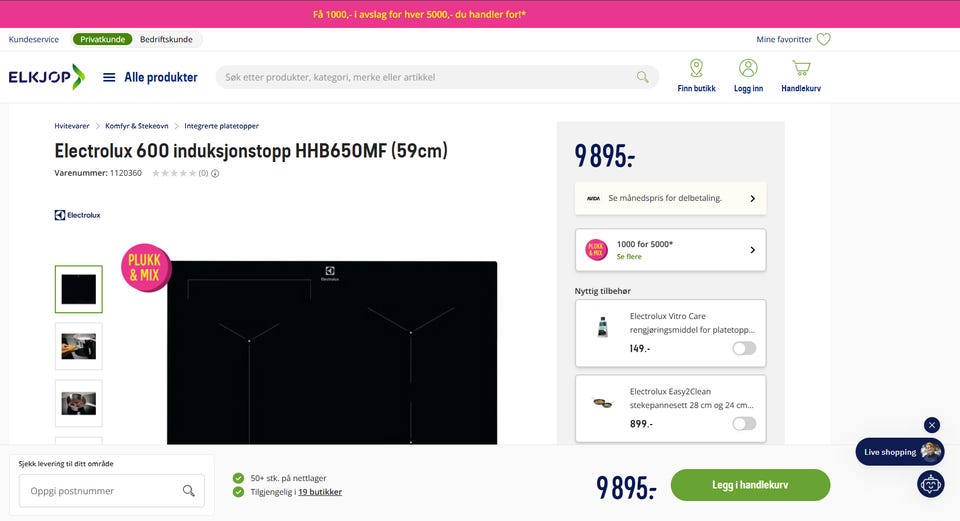Click the Legg i handlekurv button

tap(750, 485)
